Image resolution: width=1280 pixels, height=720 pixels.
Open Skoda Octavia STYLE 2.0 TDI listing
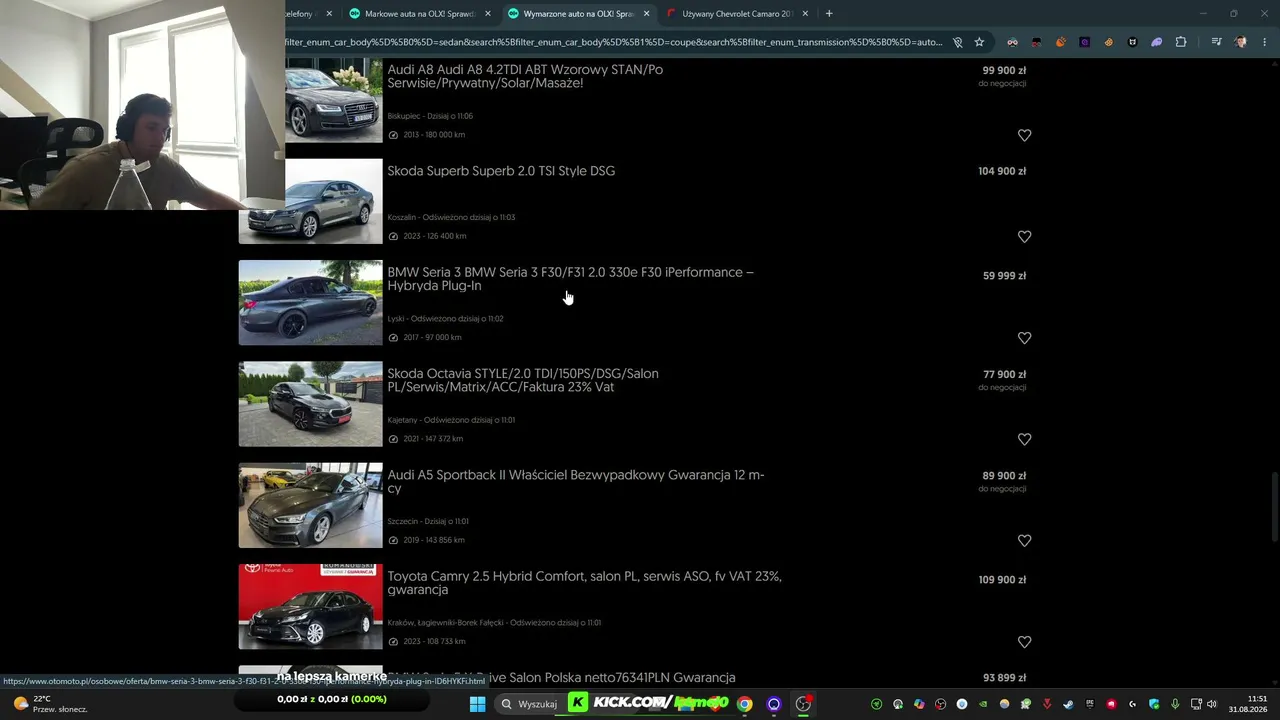click(523, 380)
